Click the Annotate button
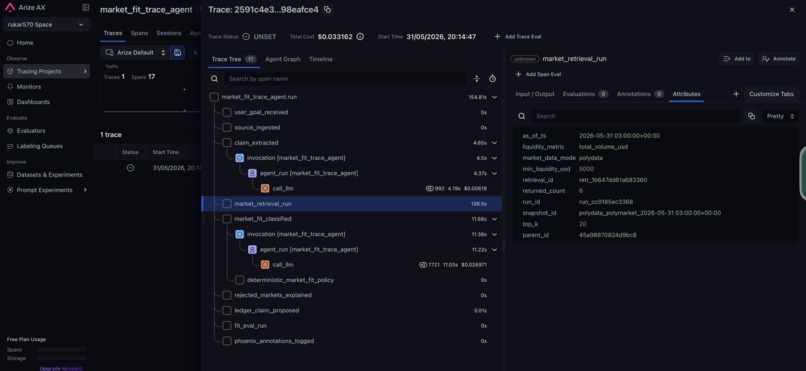This screenshot has width=806, height=371. [779, 59]
